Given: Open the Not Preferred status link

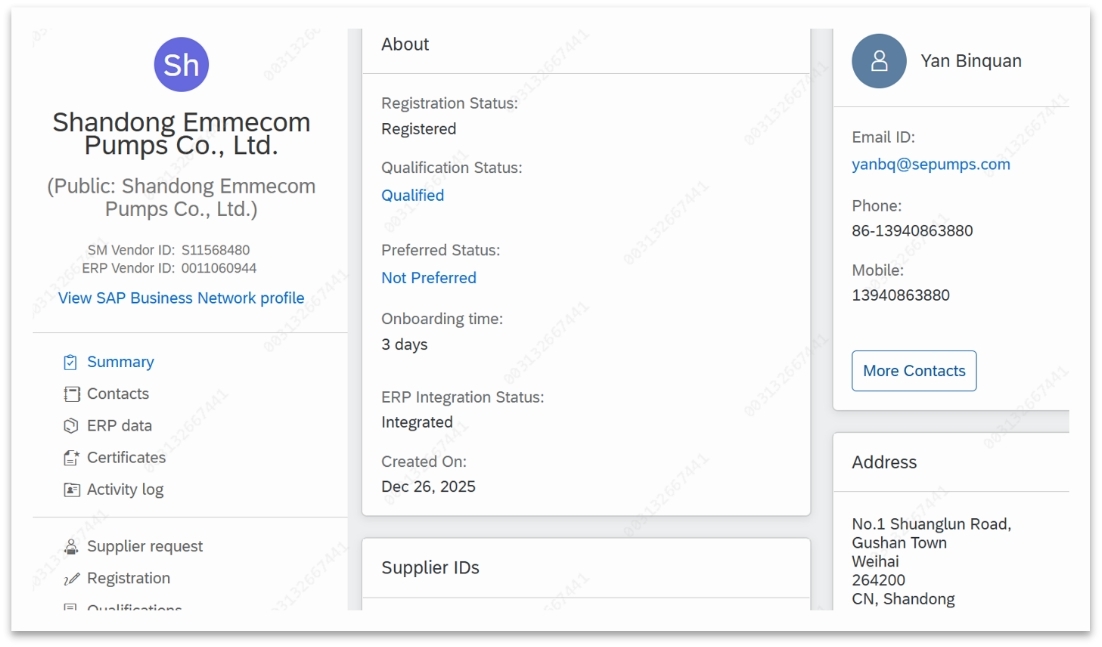Looking at the screenshot, I should [429, 277].
